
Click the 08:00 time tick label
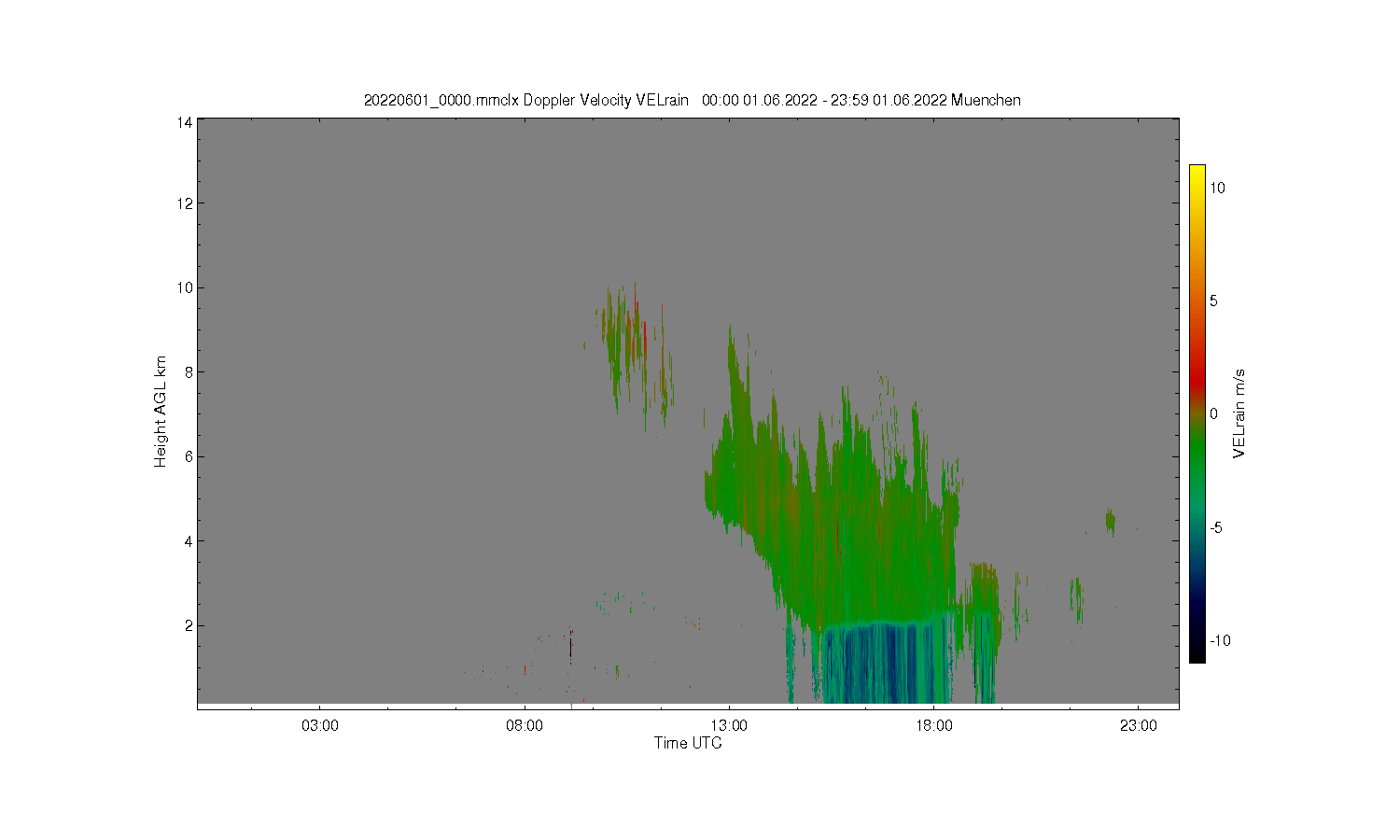525,725
